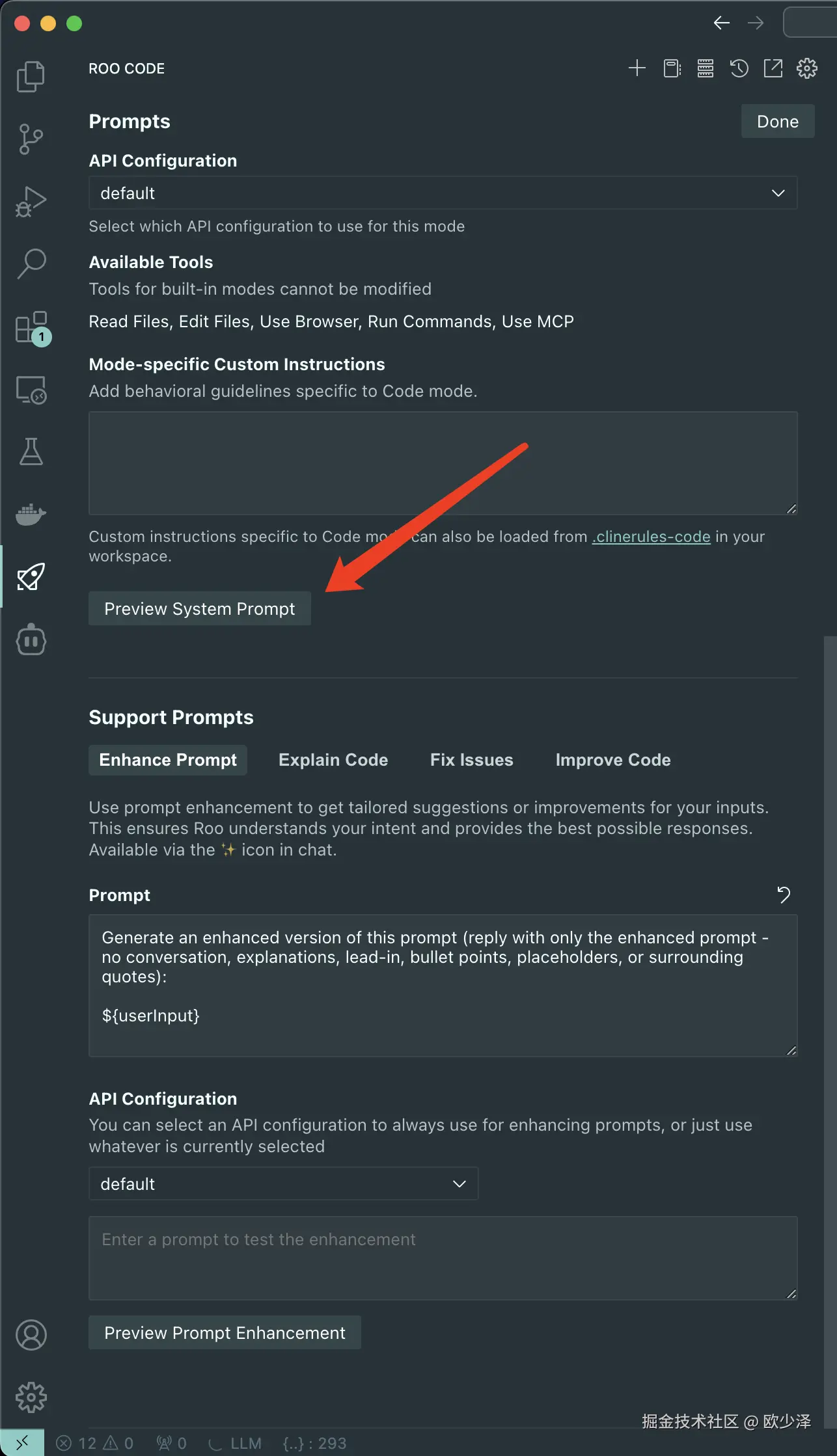Viewport: 837px width, 1456px height.
Task: Open the Extensions view with badge
Action: point(32,328)
